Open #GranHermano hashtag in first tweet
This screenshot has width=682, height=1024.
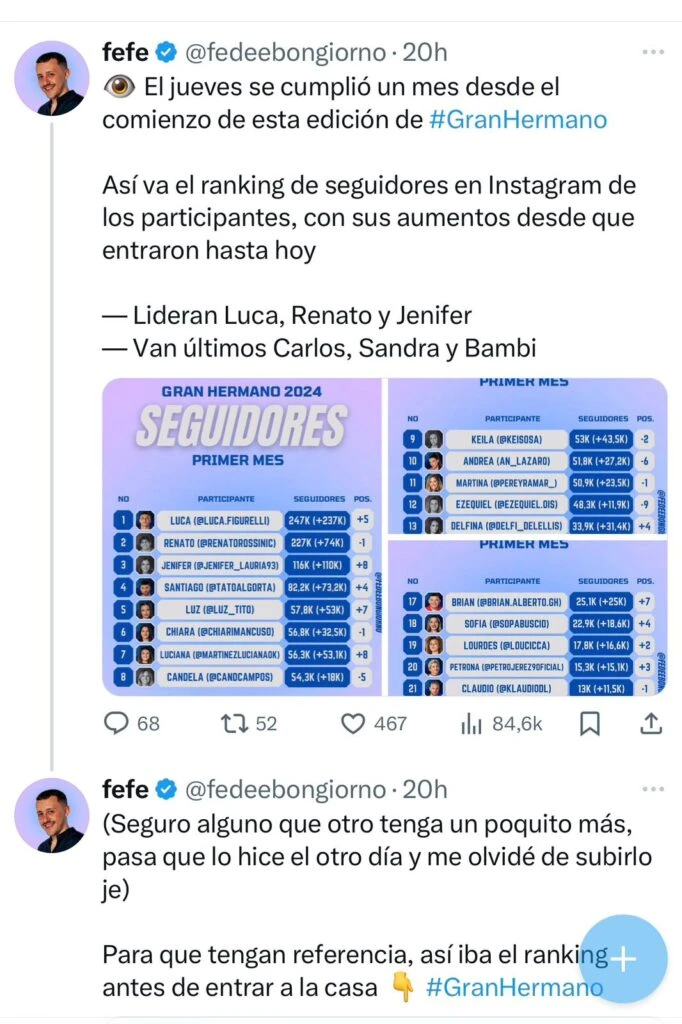point(517,119)
